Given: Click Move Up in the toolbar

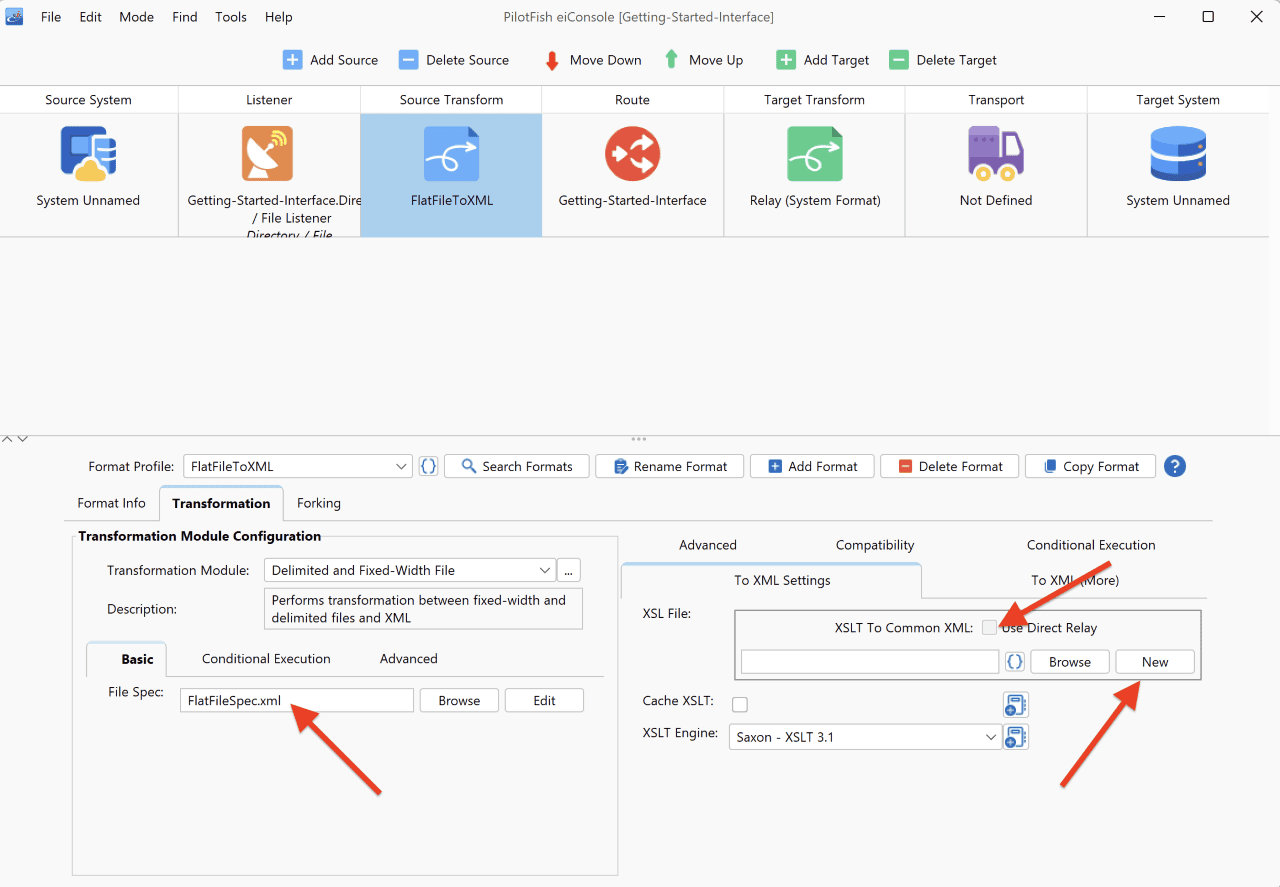Looking at the screenshot, I should pos(703,60).
